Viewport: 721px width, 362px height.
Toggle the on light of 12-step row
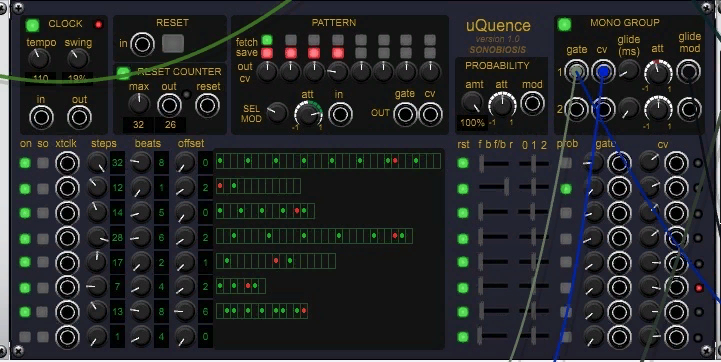point(25,189)
